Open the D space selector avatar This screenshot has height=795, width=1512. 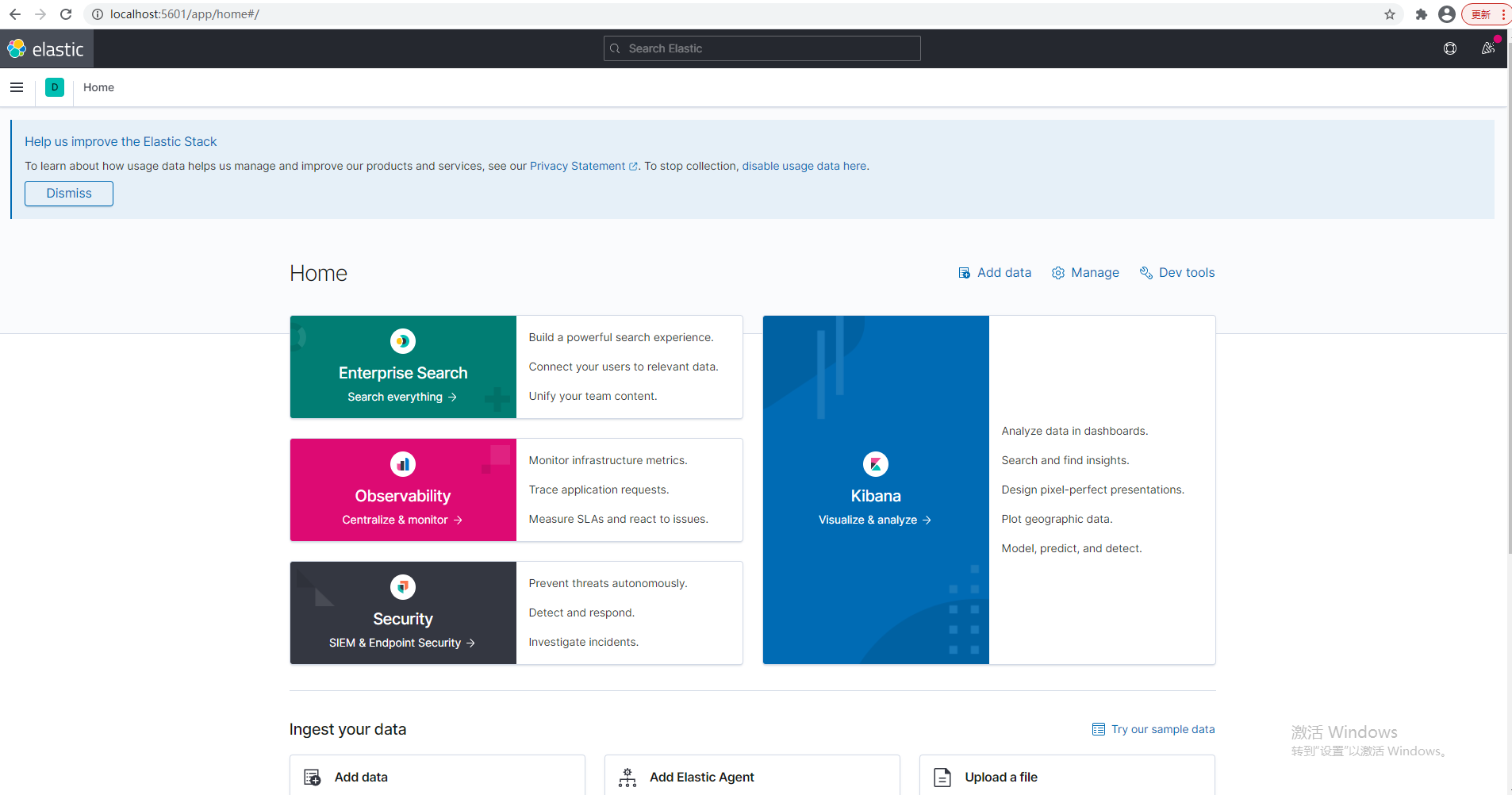(x=55, y=87)
